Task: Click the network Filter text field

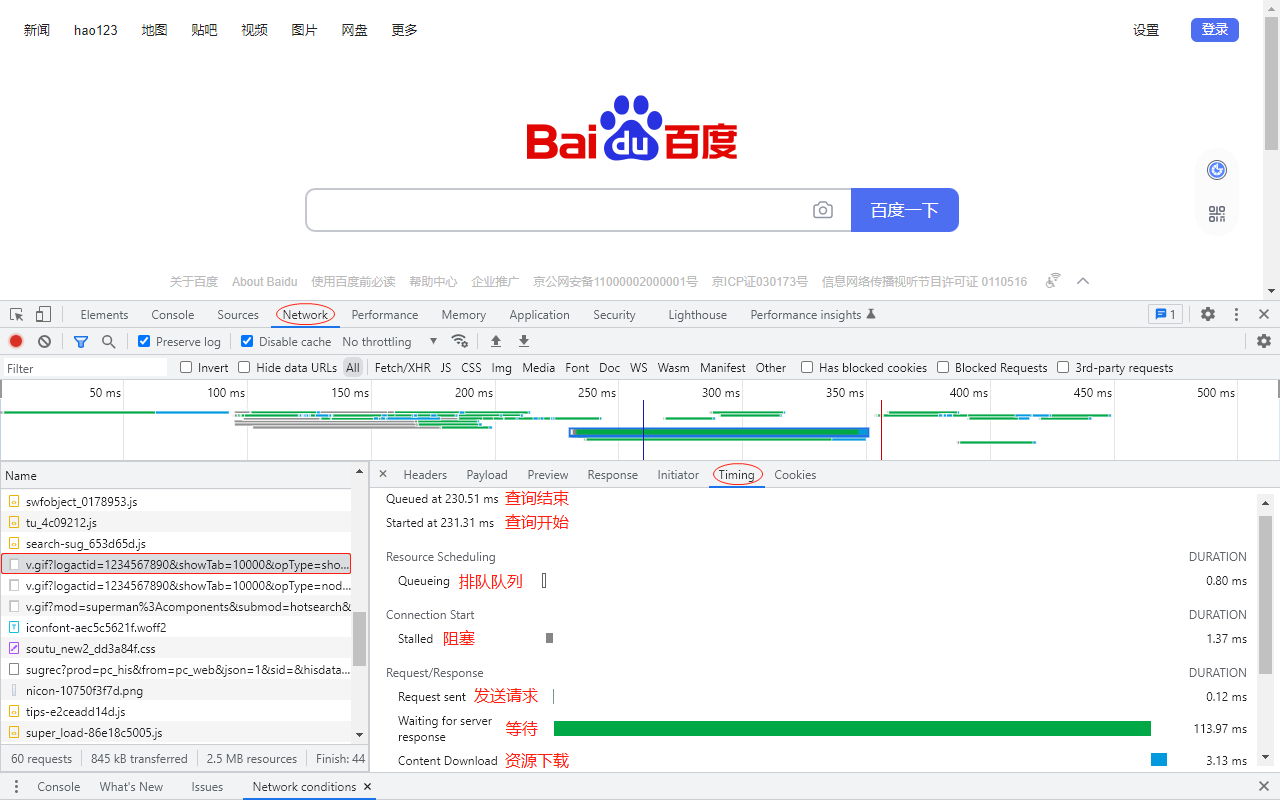Action: point(85,367)
